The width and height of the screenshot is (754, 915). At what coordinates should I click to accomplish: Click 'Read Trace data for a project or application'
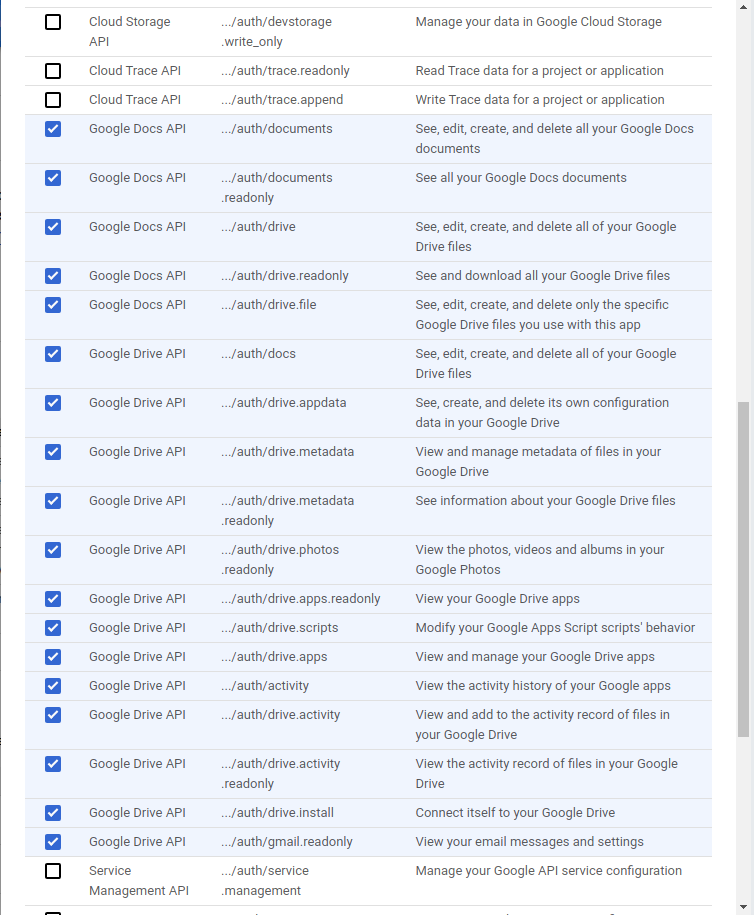539,71
